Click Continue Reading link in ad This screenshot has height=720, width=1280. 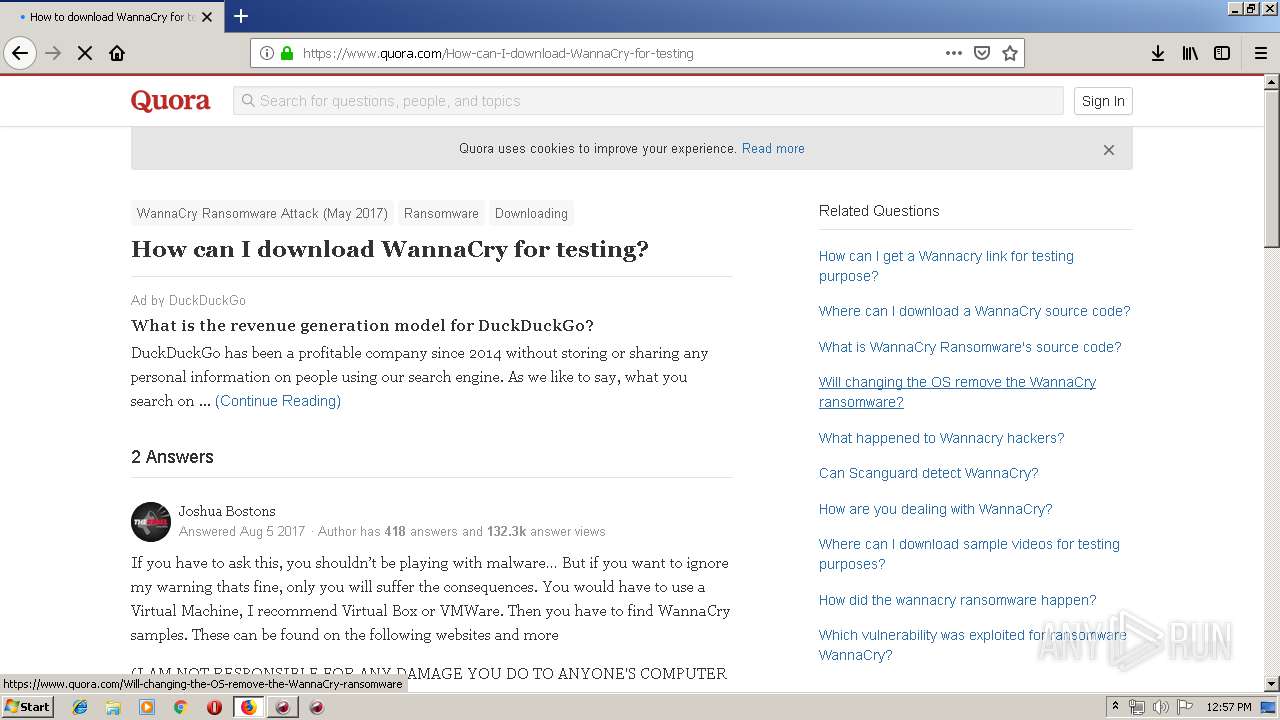point(278,401)
